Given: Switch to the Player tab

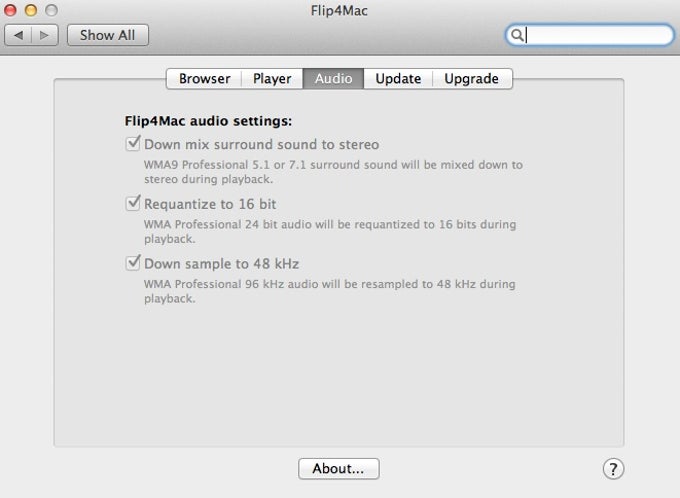Looking at the screenshot, I should pyautogui.click(x=272, y=79).
